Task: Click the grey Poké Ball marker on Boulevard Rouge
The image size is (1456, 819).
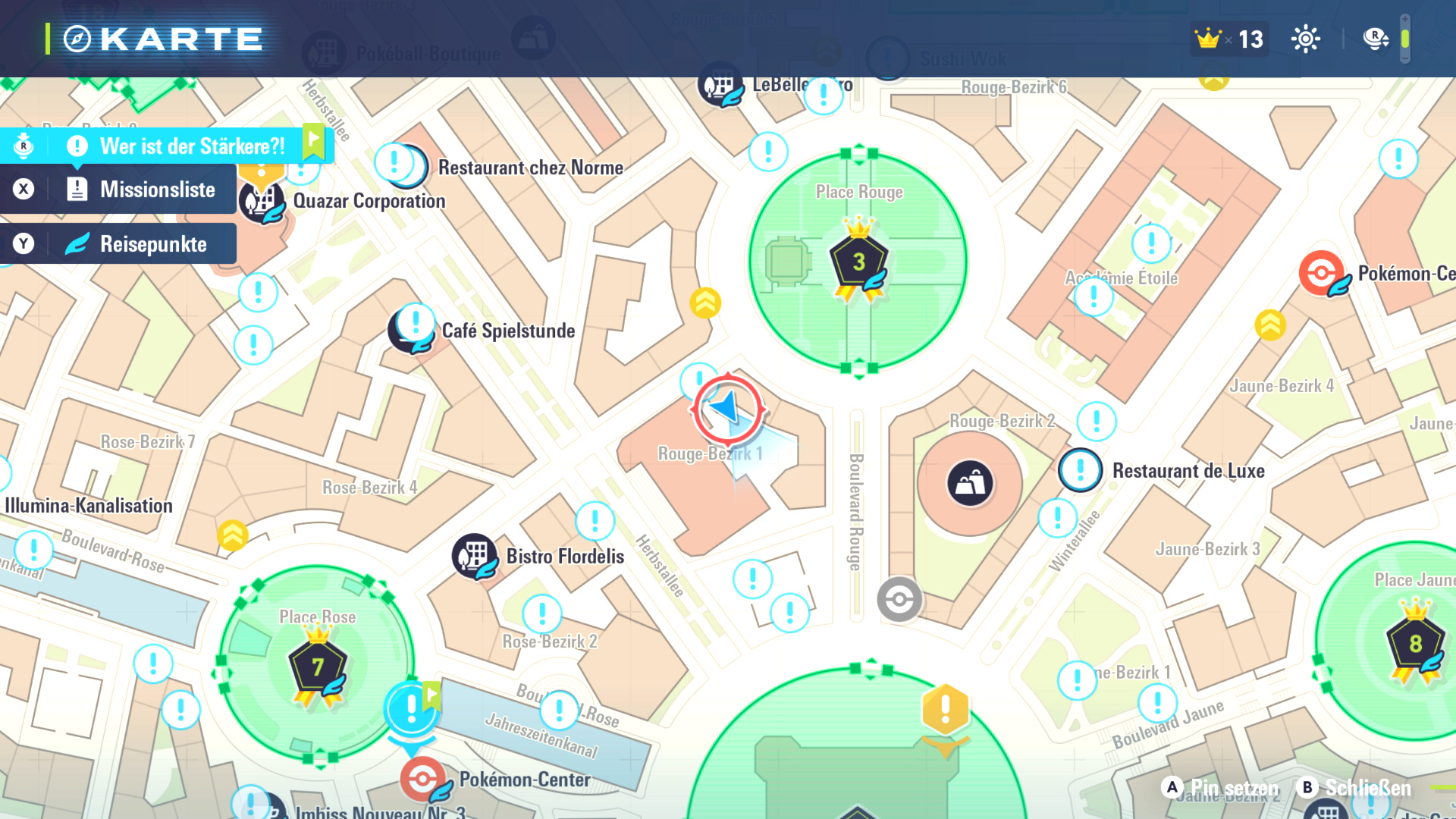Action: click(899, 600)
